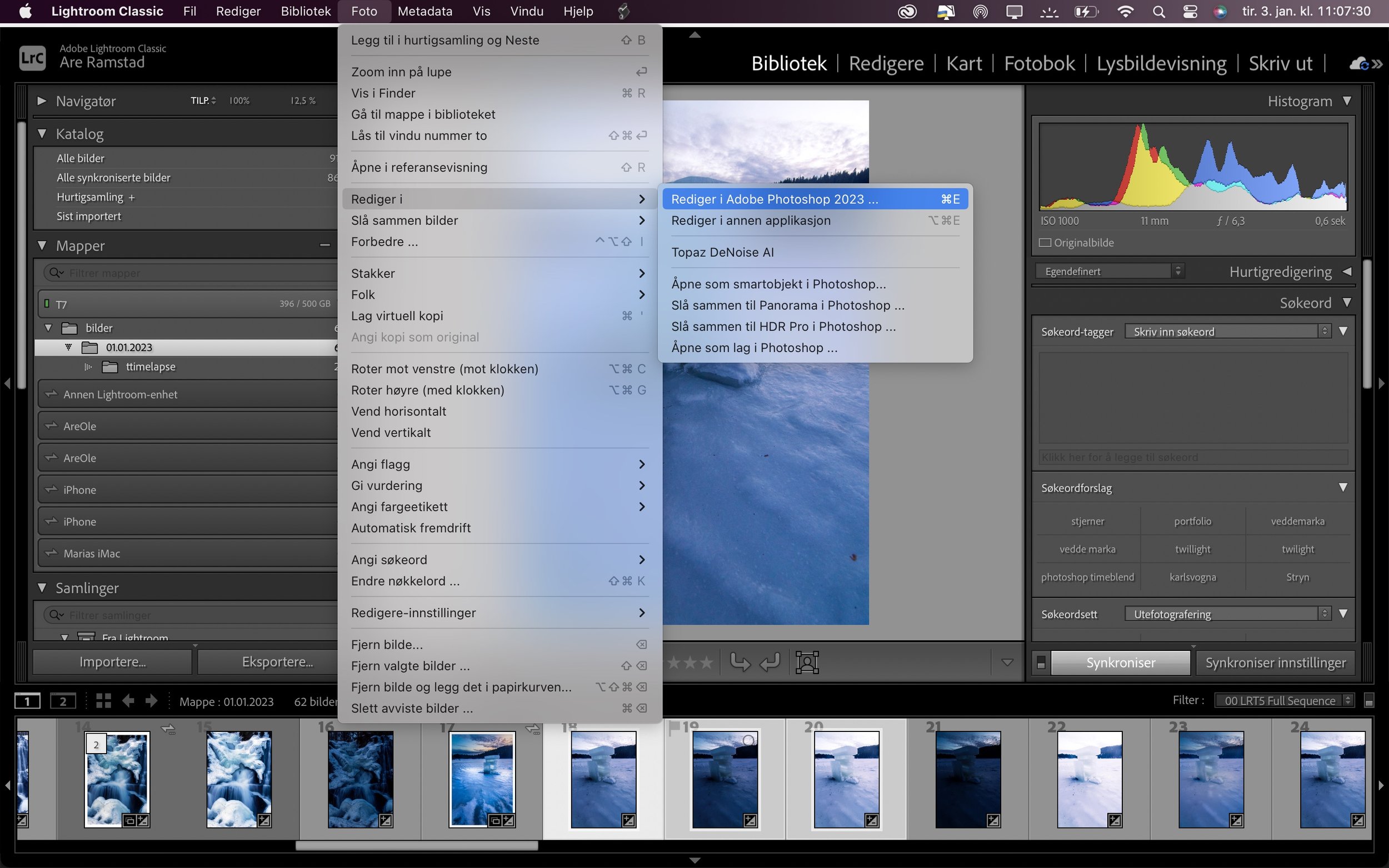The image size is (1389, 868).
Task: Click the Creative Cloud menu bar icon
Action: point(907,12)
